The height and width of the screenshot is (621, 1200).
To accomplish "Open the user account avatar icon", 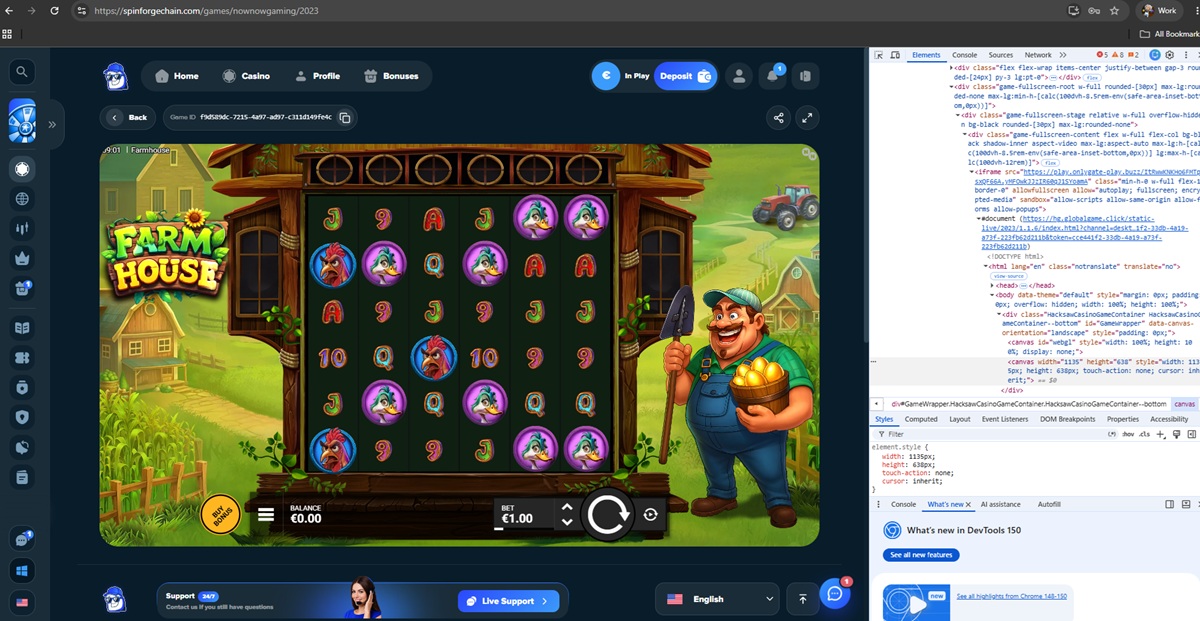I will (739, 76).
